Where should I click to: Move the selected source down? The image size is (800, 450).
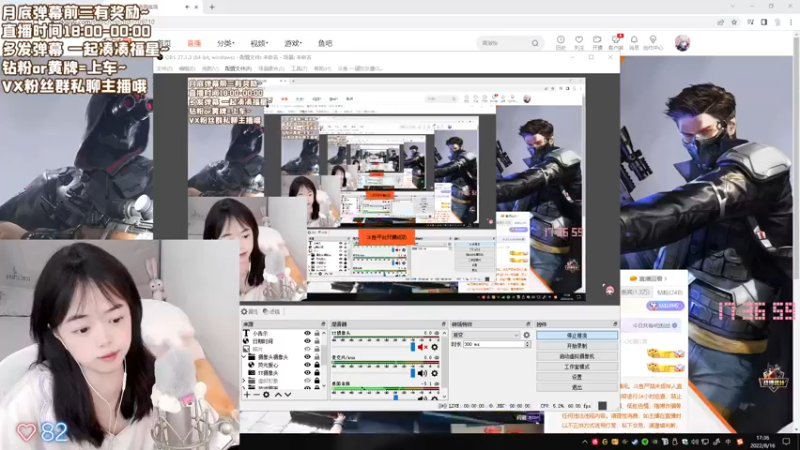[x=288, y=394]
